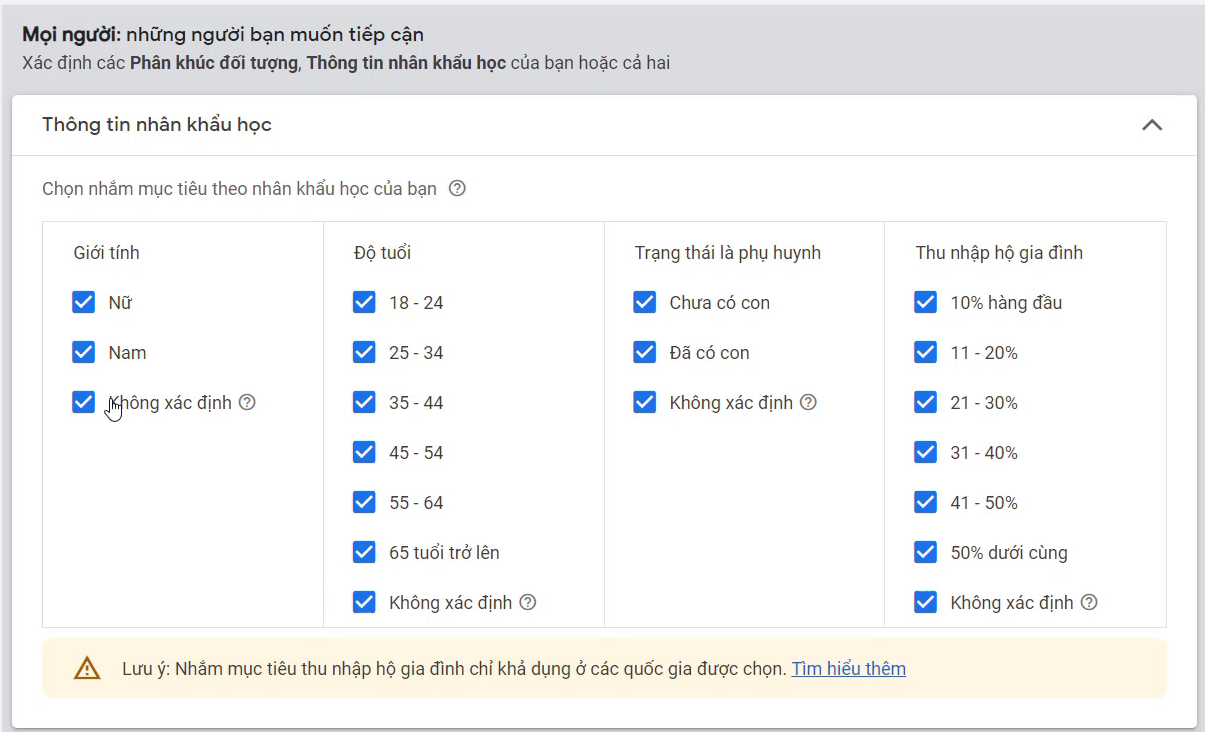Uncheck the 65 tuổi trở lên checkbox
This screenshot has height=732, width=1205.
364,553
